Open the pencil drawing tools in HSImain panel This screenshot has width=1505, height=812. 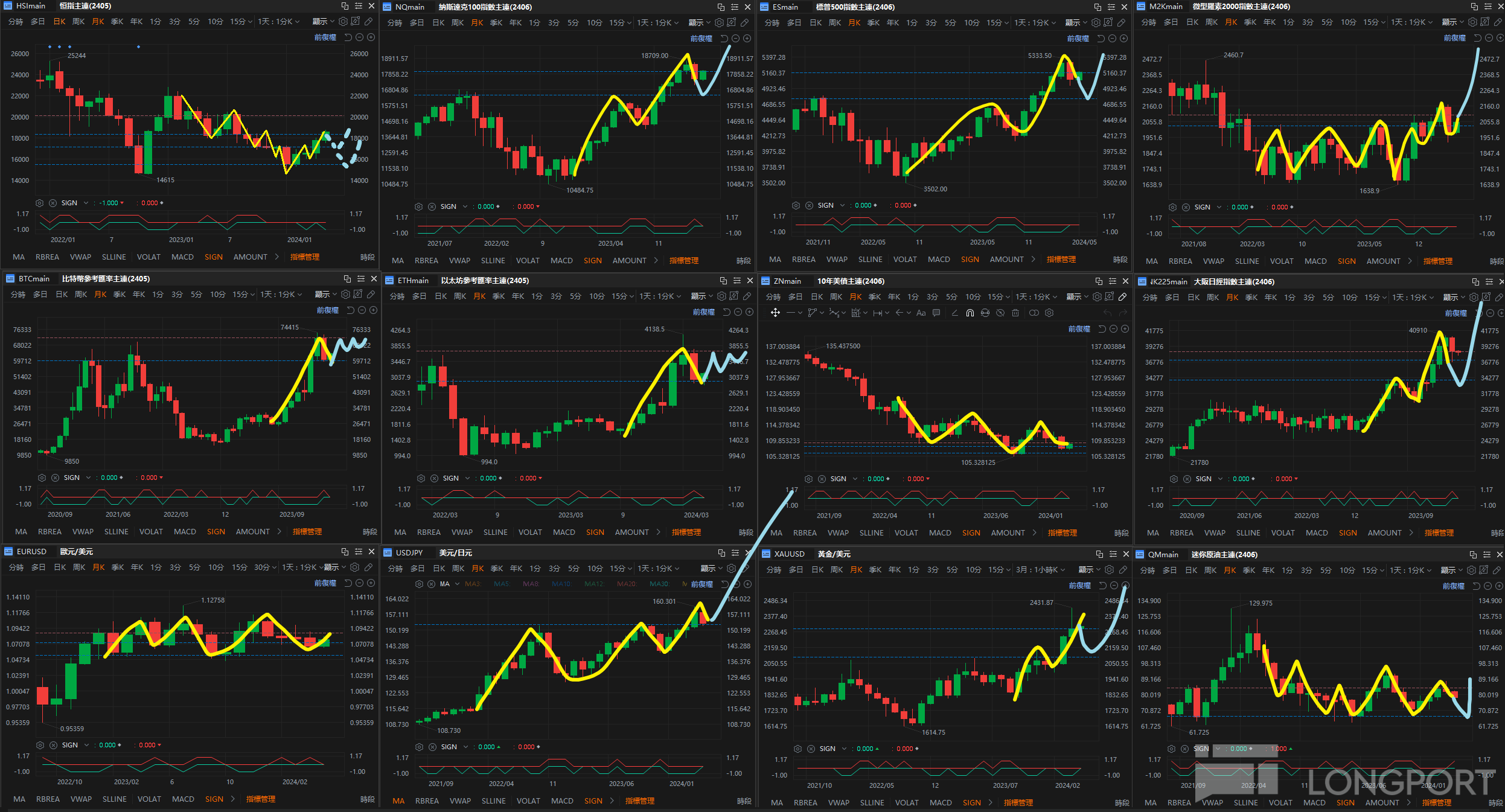(x=368, y=21)
